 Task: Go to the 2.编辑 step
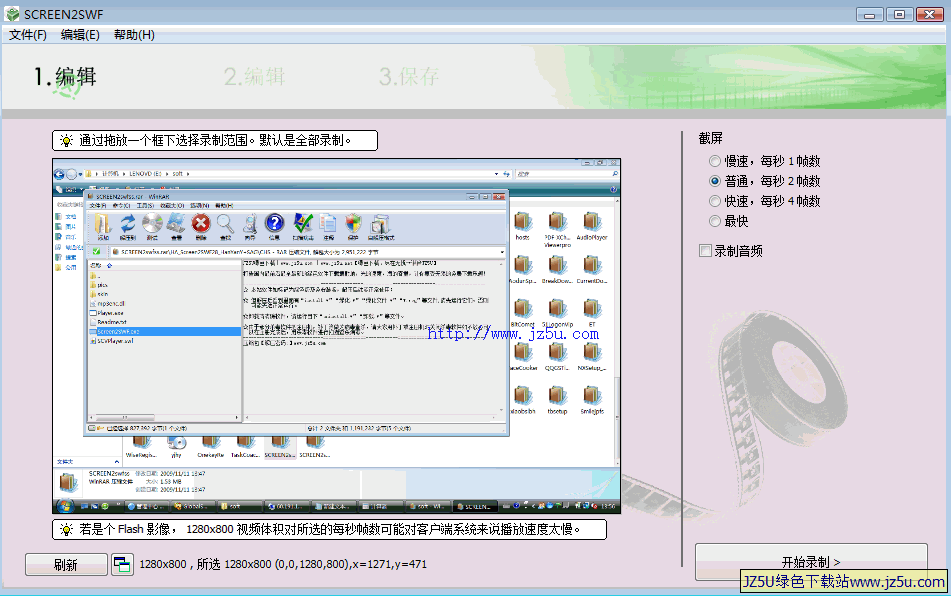[254, 77]
